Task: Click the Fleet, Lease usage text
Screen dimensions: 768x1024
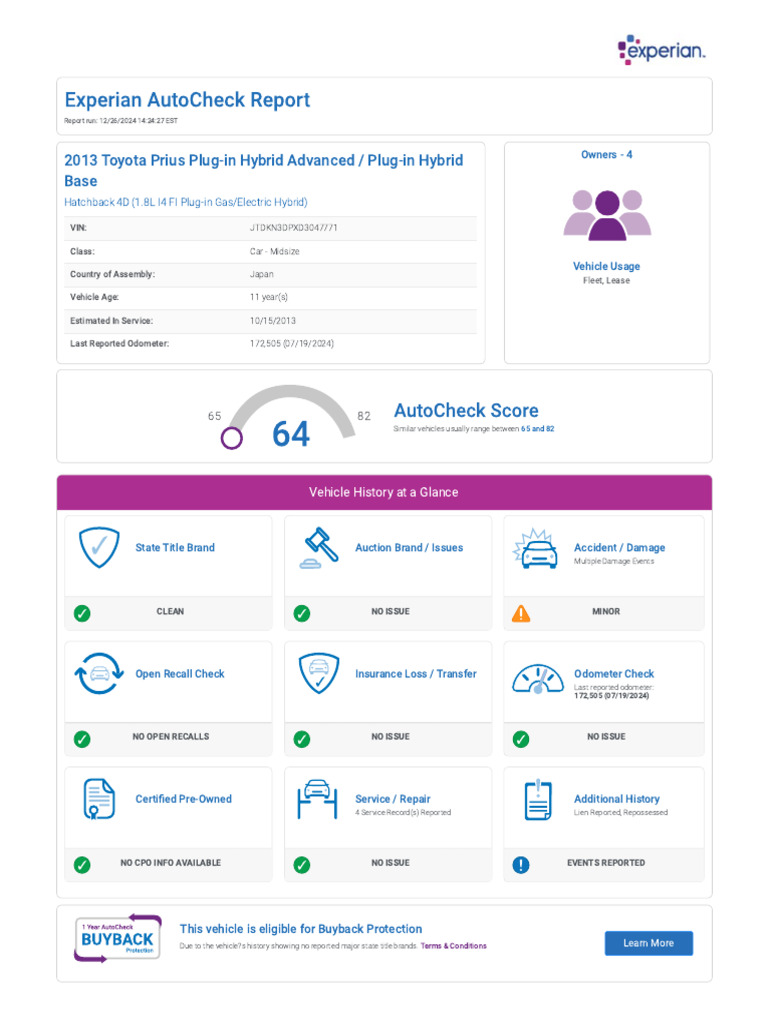Action: 607,280
